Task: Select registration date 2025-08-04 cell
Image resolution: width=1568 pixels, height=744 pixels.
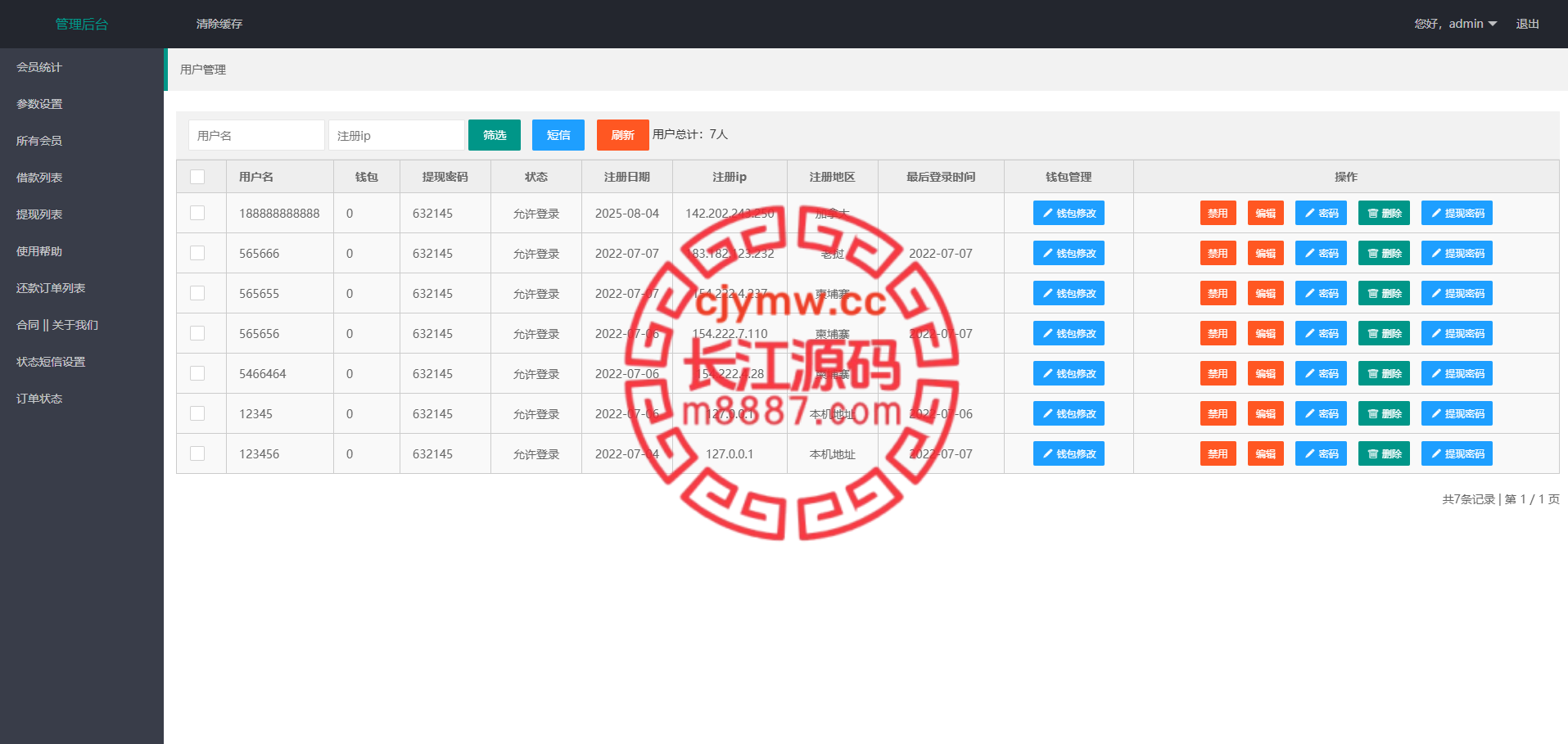Action: point(627,213)
